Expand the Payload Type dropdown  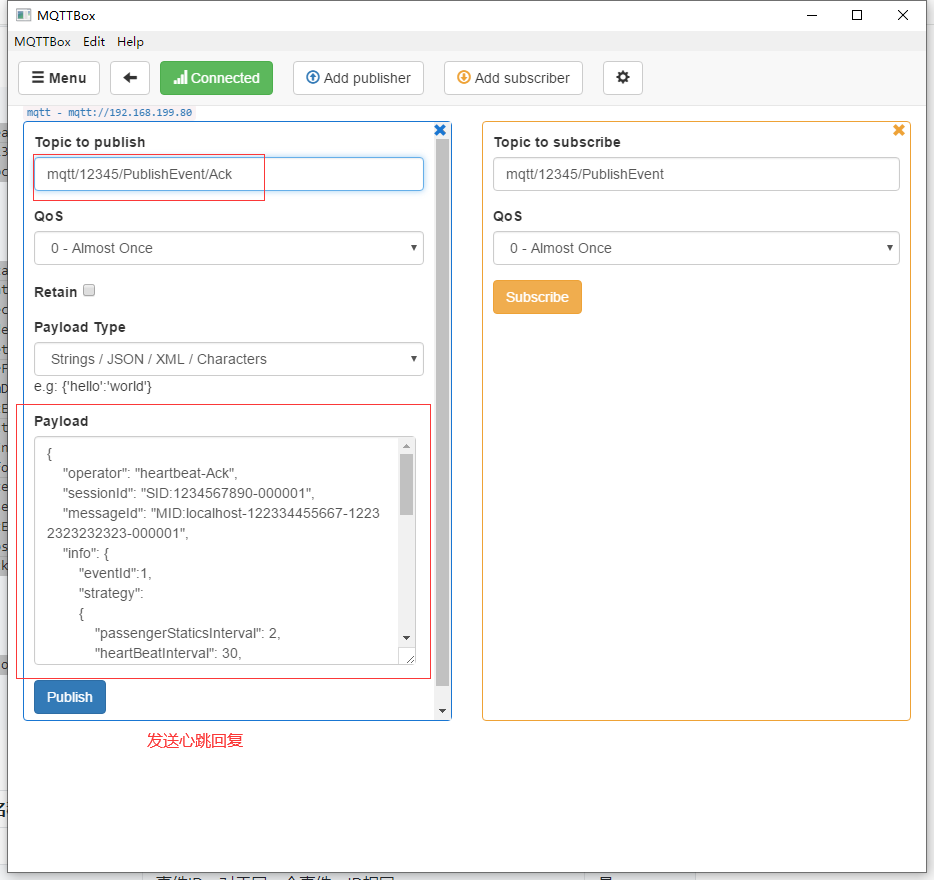pyautogui.click(x=228, y=359)
